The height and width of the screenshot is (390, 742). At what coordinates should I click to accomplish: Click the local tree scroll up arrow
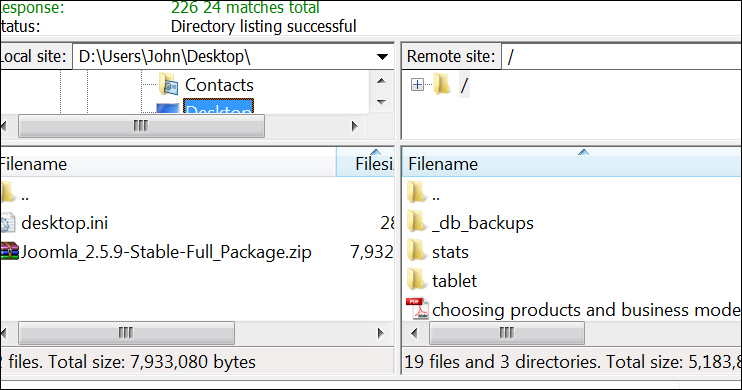click(x=381, y=81)
